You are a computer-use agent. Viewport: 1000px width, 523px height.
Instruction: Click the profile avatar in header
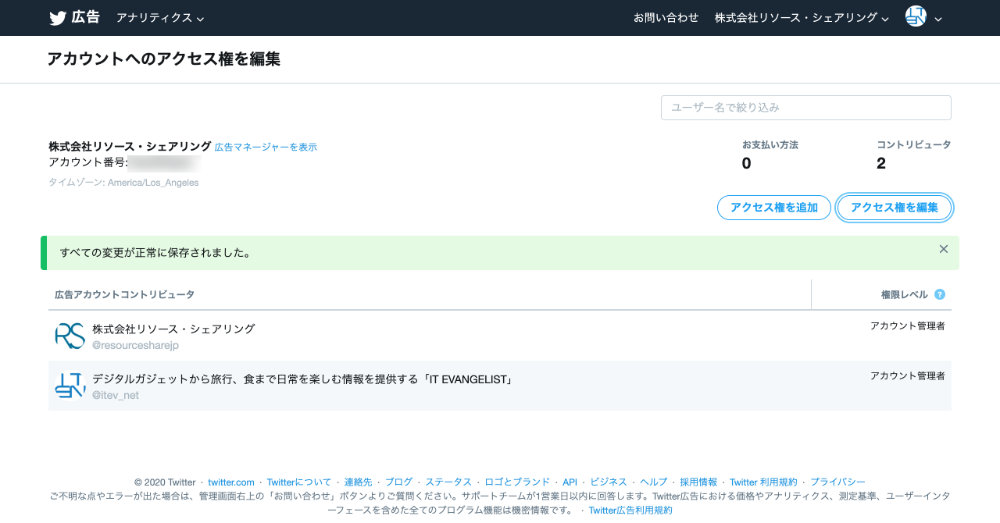915,17
